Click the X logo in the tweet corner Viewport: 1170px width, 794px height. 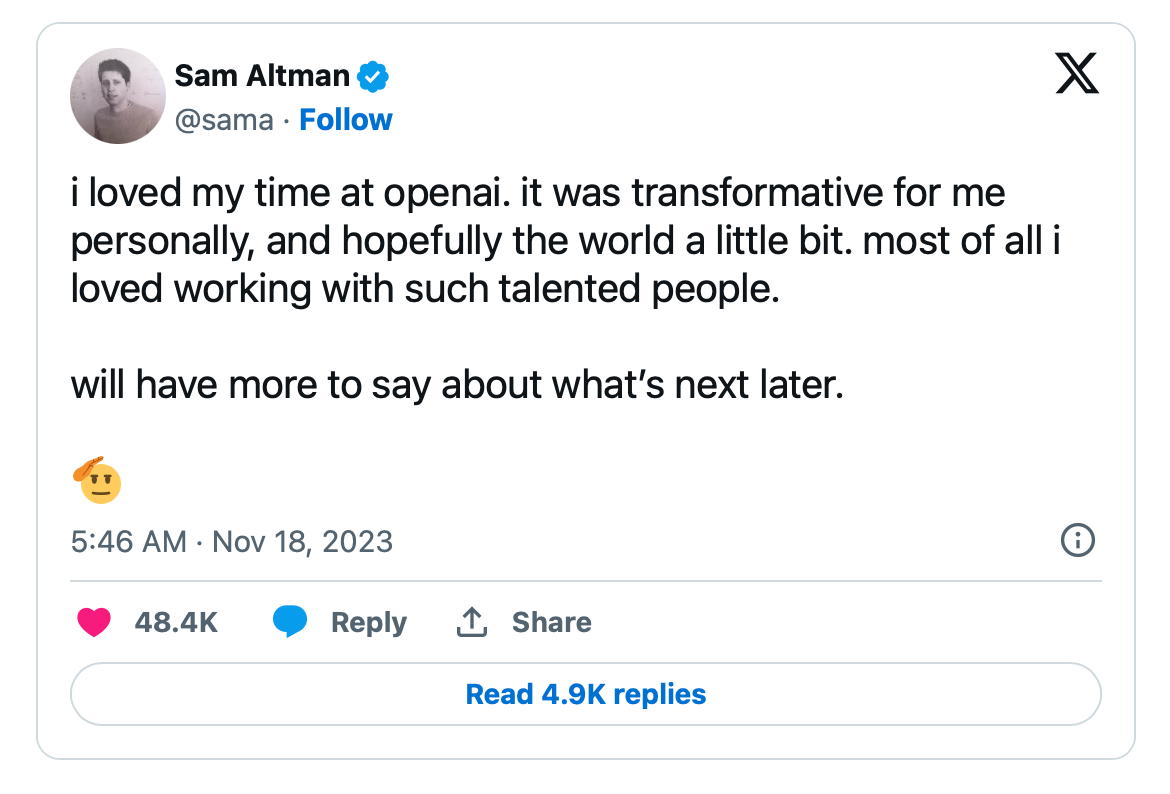(x=1076, y=75)
